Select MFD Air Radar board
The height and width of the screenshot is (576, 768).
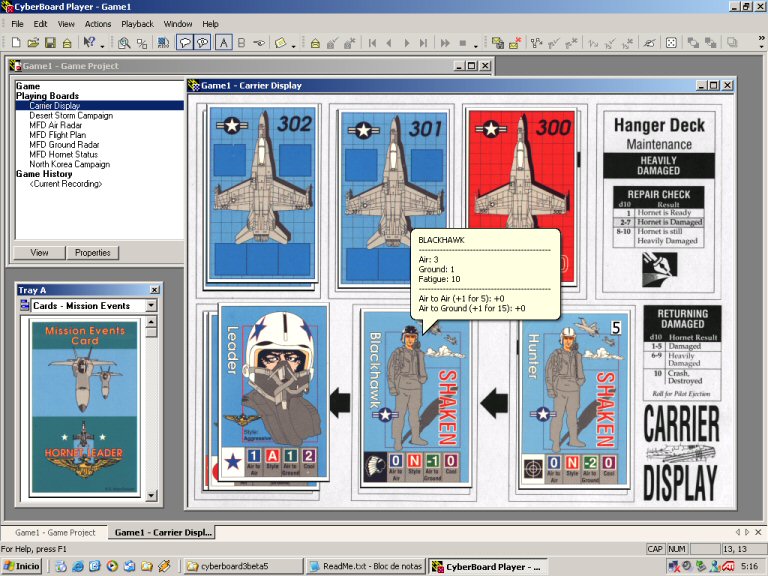pyautogui.click(x=55, y=125)
